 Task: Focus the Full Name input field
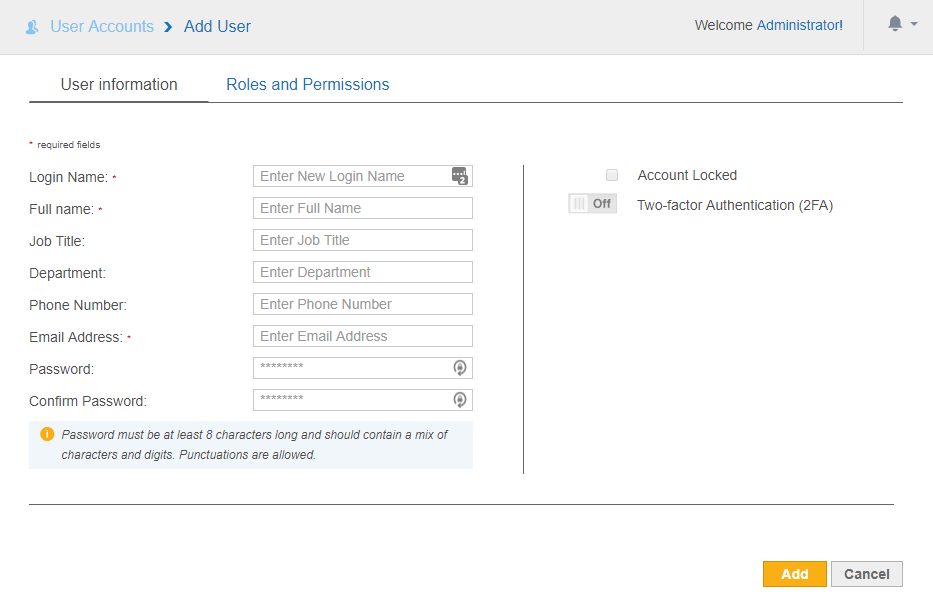362,208
